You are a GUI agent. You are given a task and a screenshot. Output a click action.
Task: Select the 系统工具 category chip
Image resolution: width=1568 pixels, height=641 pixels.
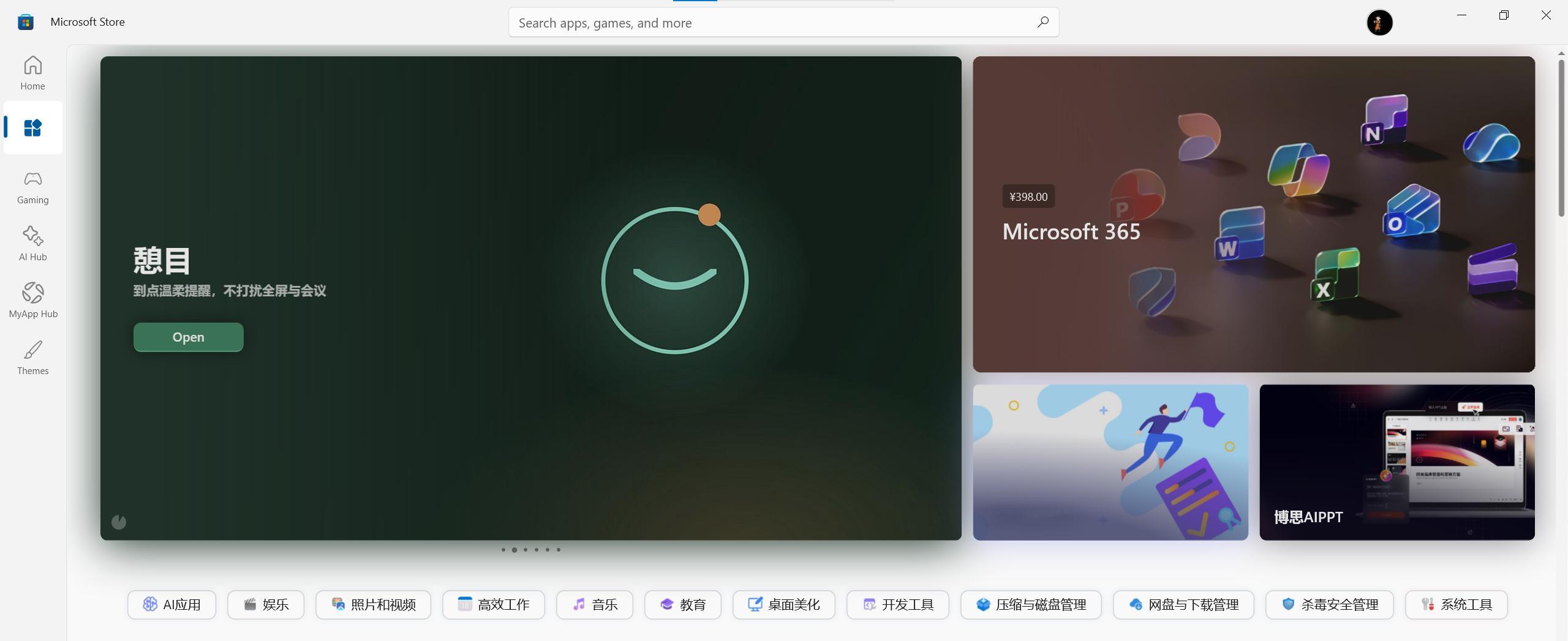coord(1456,604)
